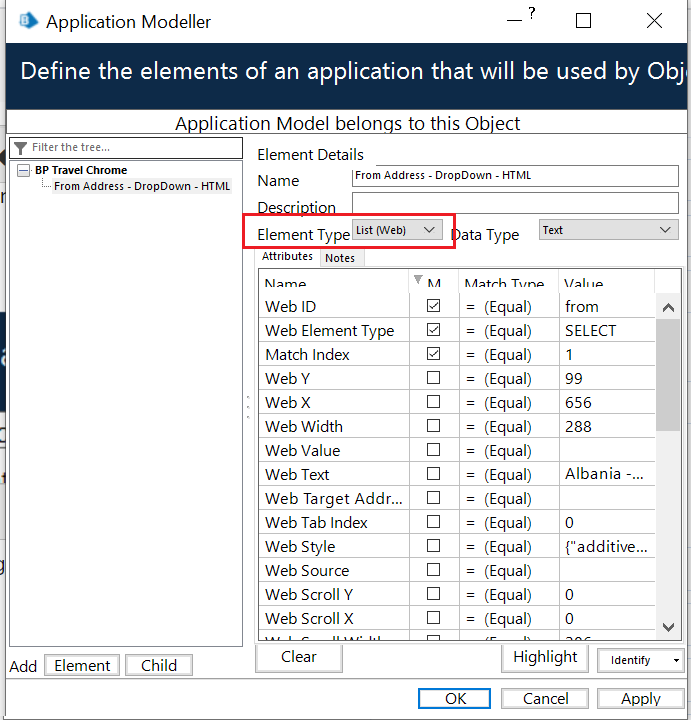Enable the Web Y match checkbox
This screenshot has height=720, width=691.
[433, 378]
